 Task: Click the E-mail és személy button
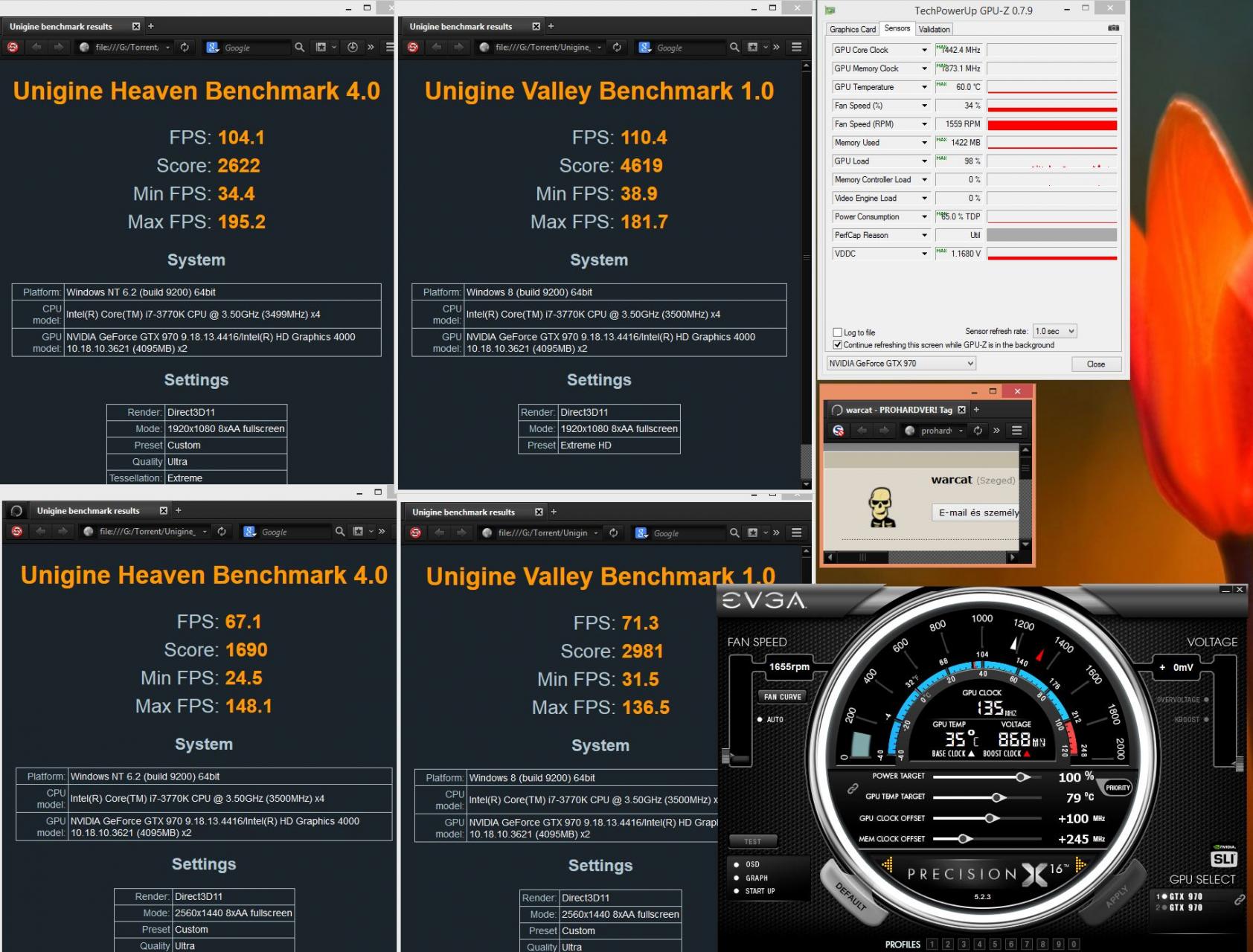975,512
